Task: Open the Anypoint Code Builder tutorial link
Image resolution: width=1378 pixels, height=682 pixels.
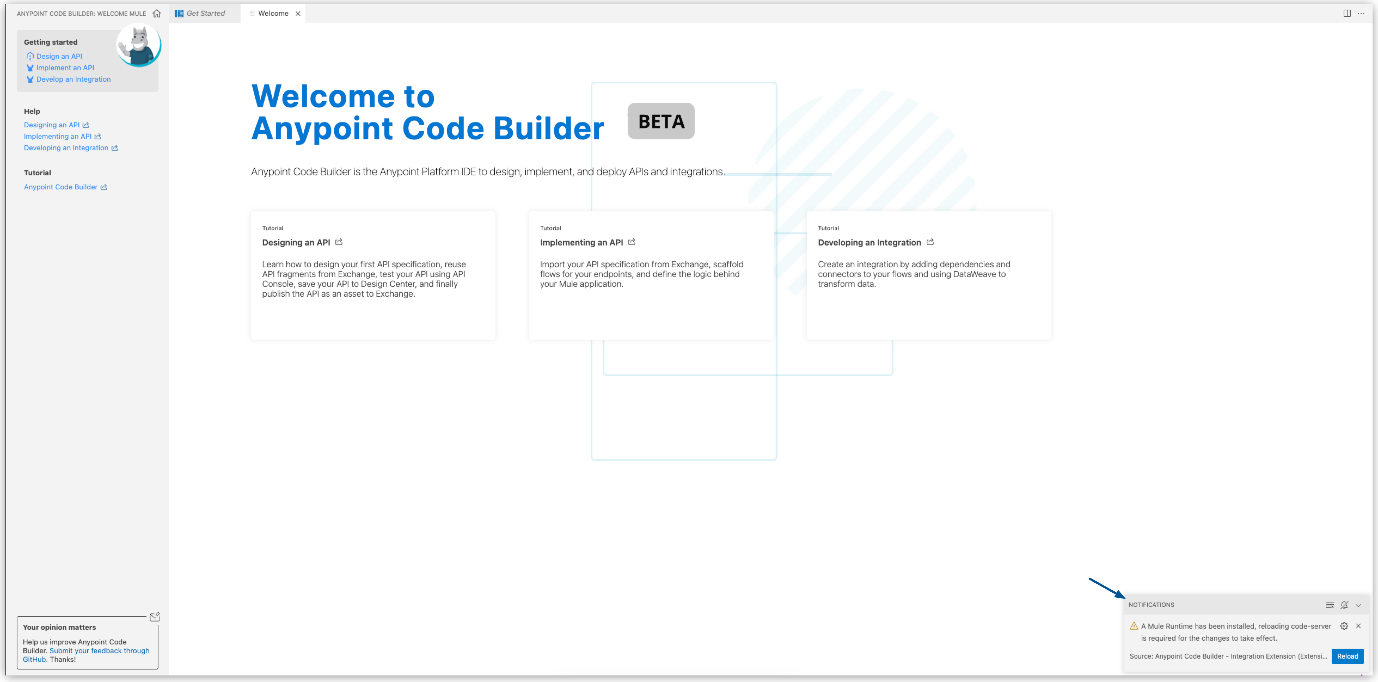Action: [x=61, y=187]
